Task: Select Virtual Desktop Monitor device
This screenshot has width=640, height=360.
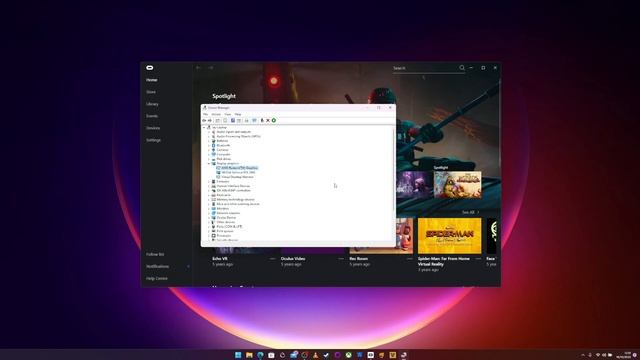Action: coord(237,177)
